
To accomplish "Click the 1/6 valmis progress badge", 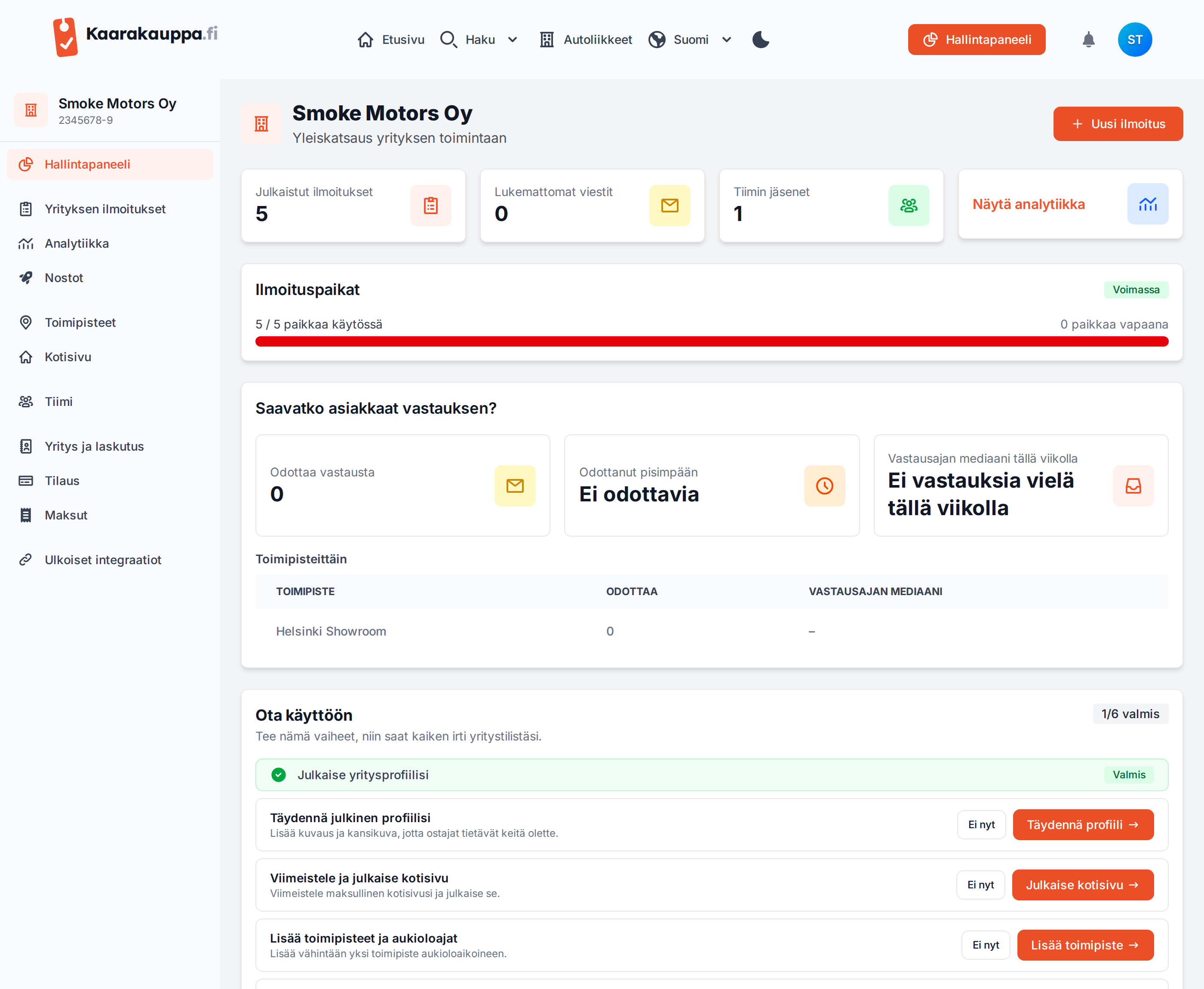I will click(x=1130, y=714).
